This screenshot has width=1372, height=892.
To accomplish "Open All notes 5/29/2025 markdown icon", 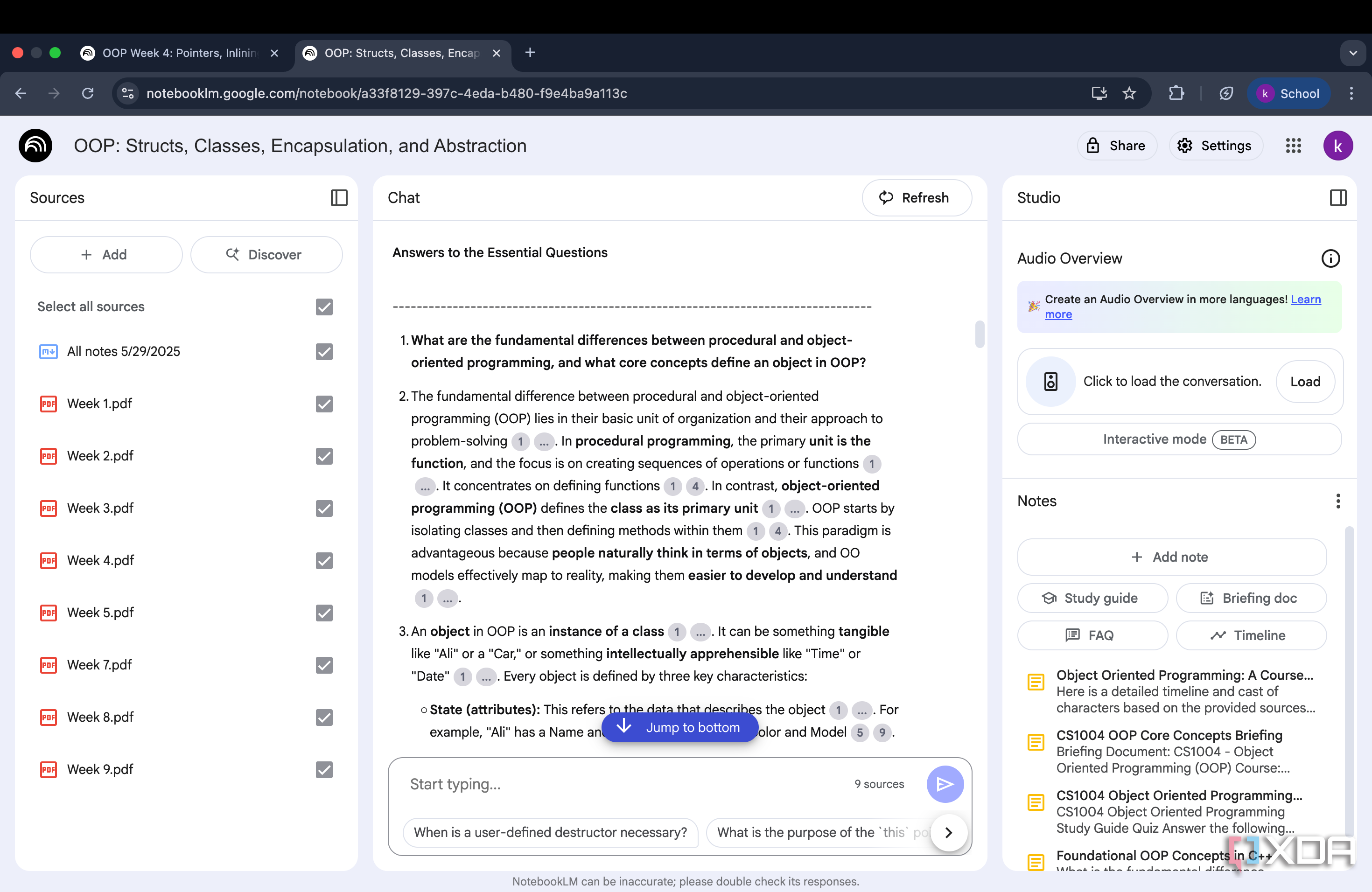I will 49,351.
